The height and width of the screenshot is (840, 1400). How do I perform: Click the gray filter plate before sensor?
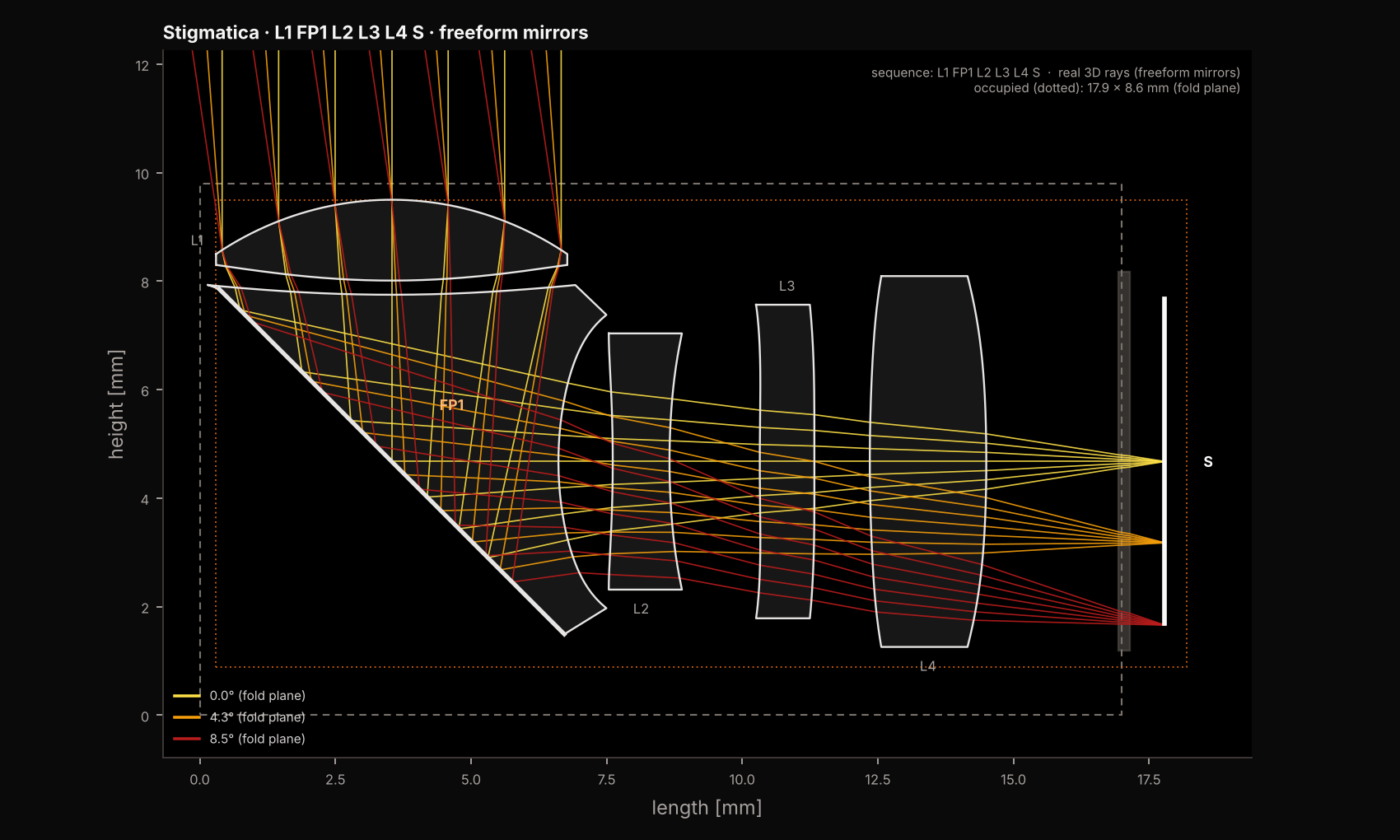pyautogui.click(x=1124, y=461)
